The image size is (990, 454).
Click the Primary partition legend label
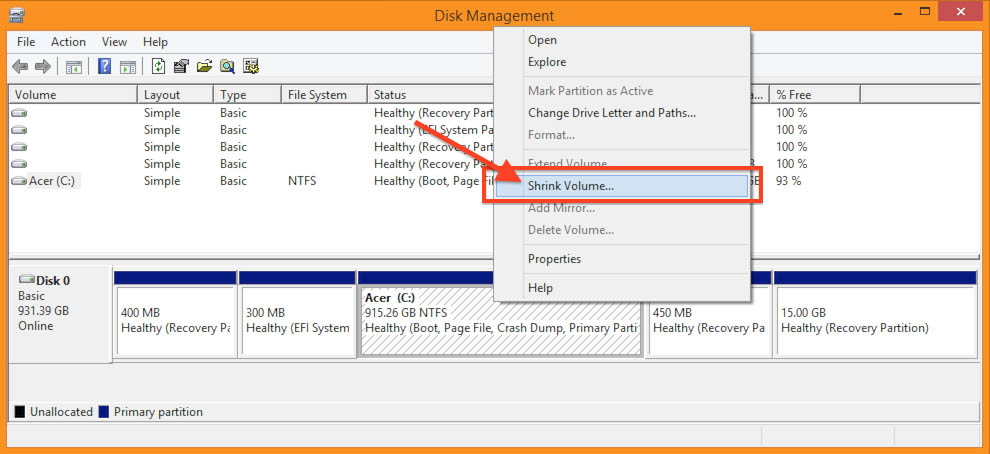(158, 412)
